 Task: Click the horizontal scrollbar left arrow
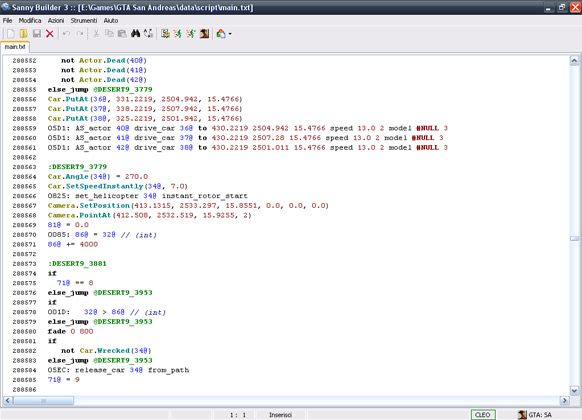8,401
